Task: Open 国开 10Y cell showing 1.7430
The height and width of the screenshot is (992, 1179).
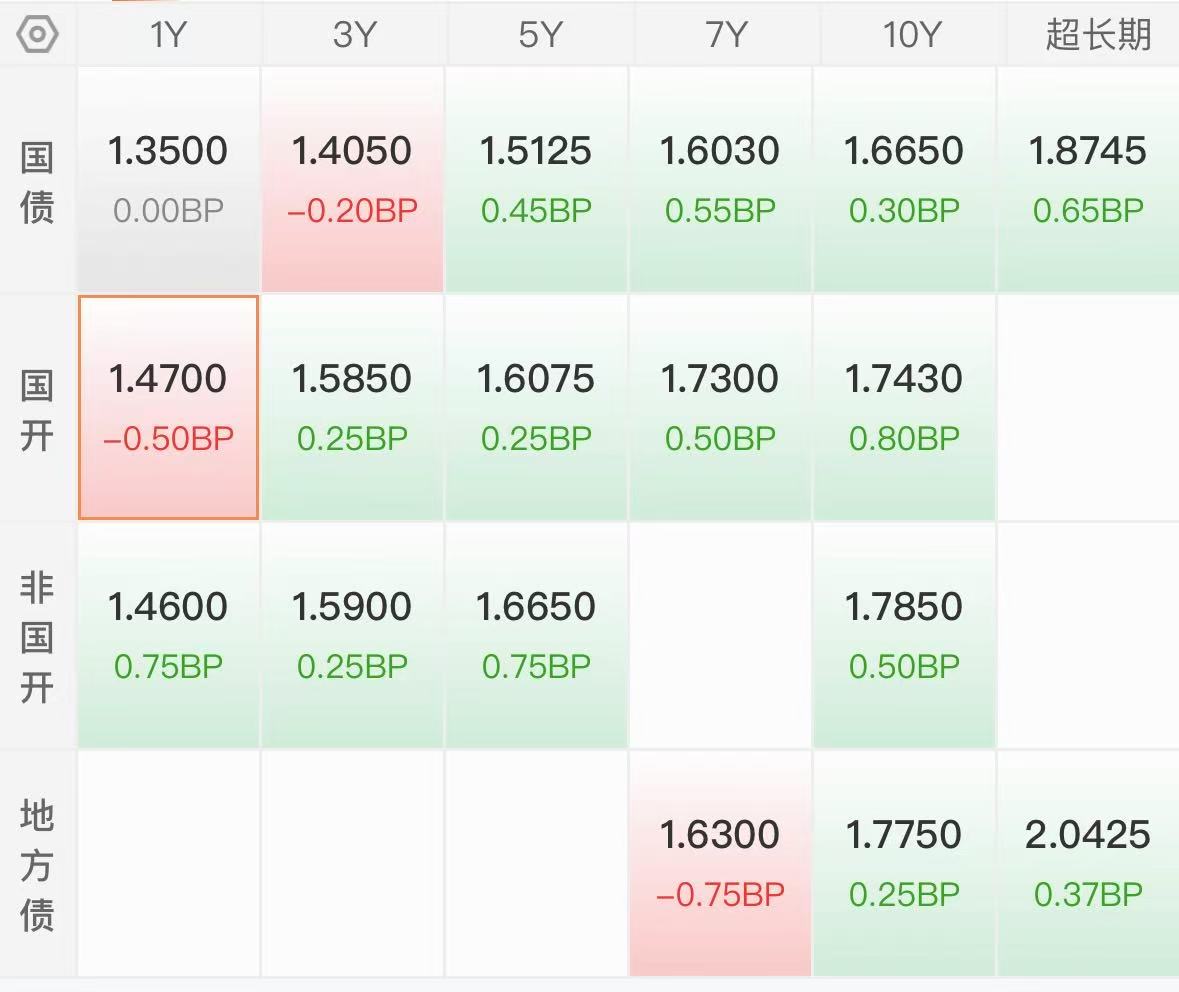Action: tap(904, 407)
